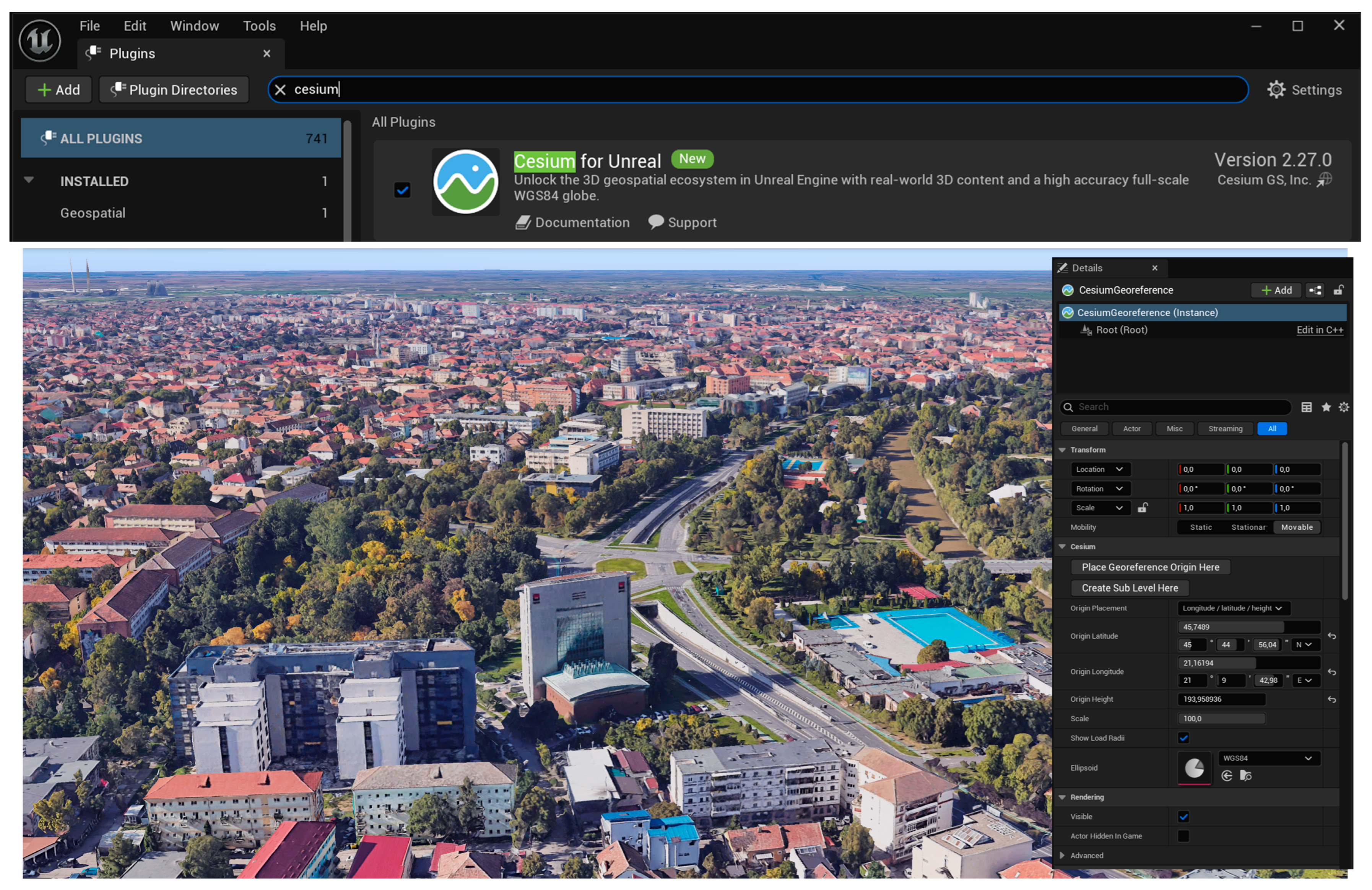
Task: Click the Unreal Engine logo icon
Action: [40, 40]
